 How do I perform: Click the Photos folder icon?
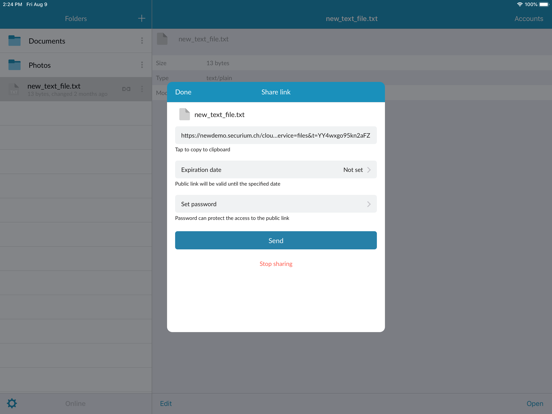[x=14, y=65]
